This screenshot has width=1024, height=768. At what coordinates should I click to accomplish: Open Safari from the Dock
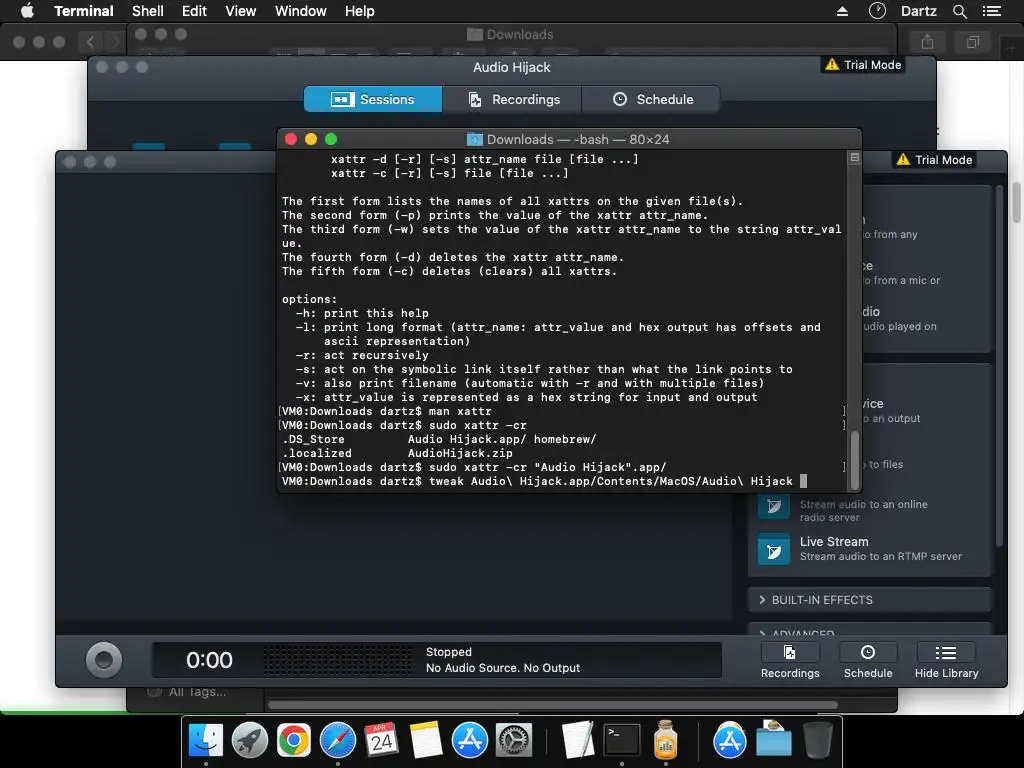(x=338, y=740)
